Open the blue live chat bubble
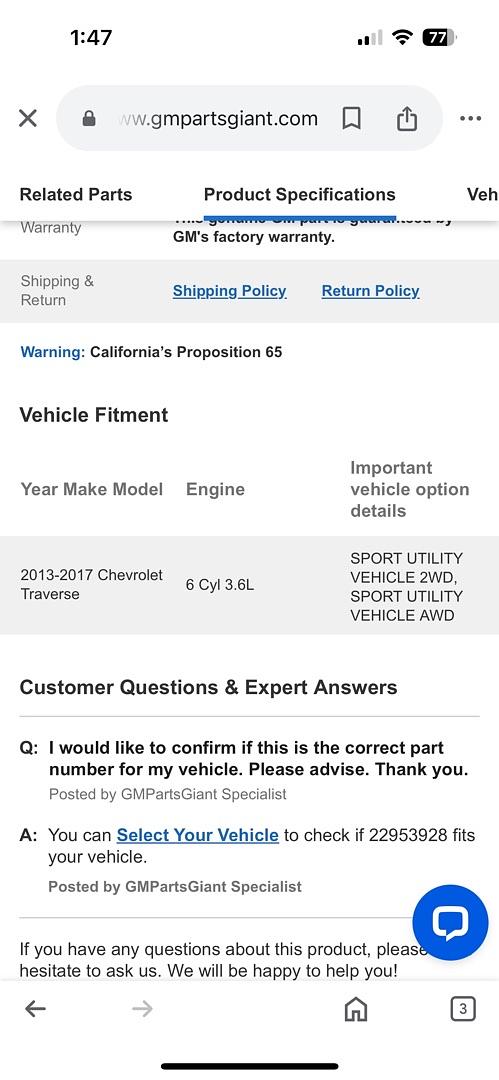The width and height of the screenshot is (499, 1080). (x=450, y=922)
